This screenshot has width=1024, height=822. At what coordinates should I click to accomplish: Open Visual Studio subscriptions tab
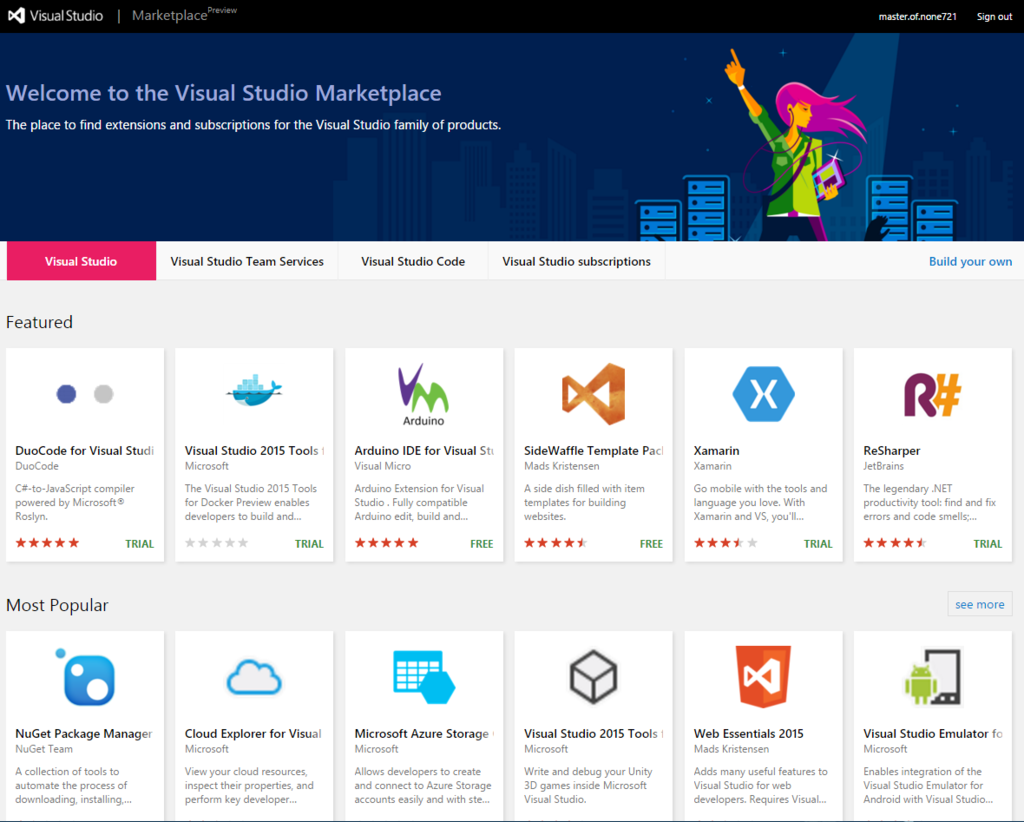(x=577, y=261)
